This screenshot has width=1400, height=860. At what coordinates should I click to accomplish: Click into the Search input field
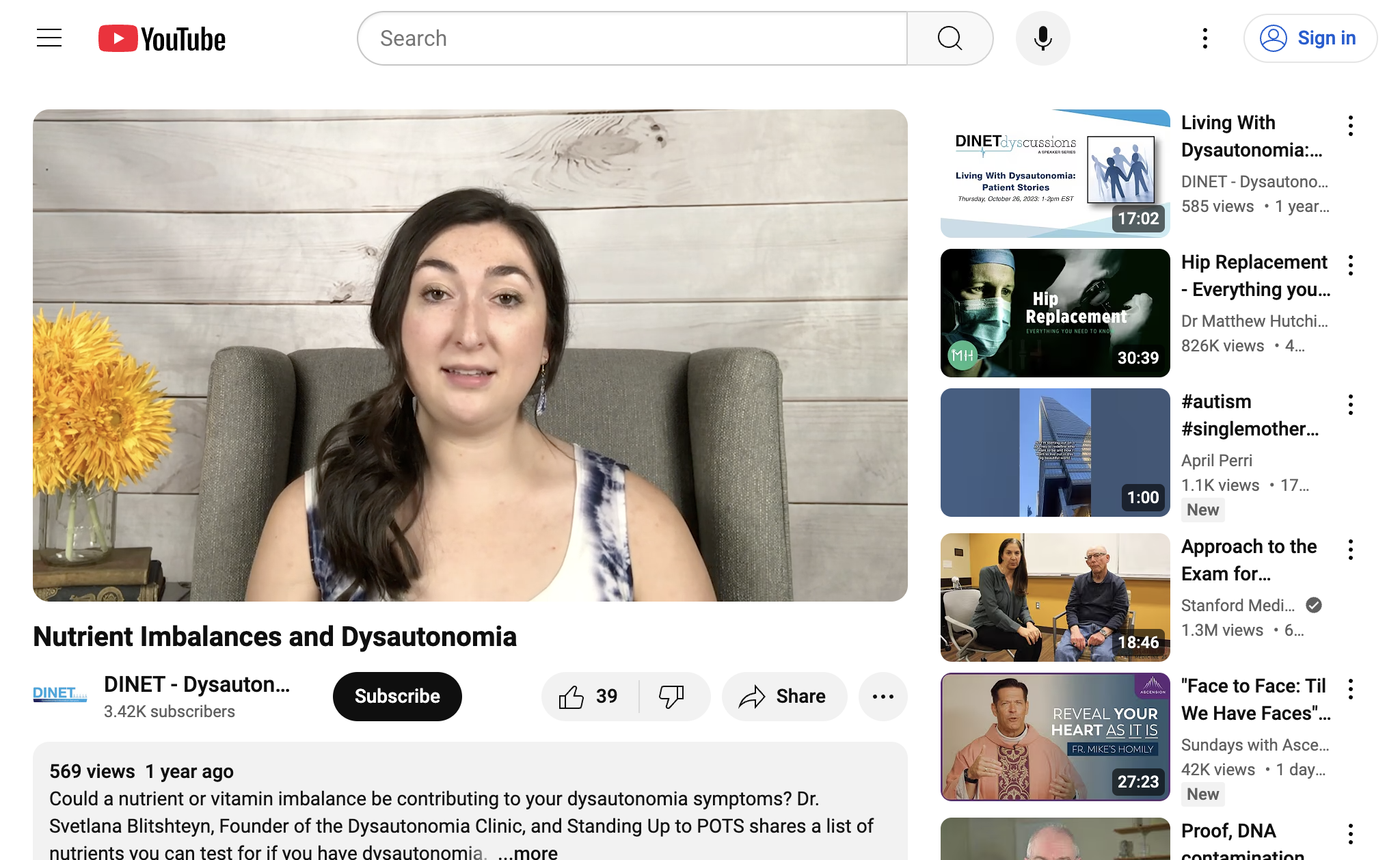point(632,38)
